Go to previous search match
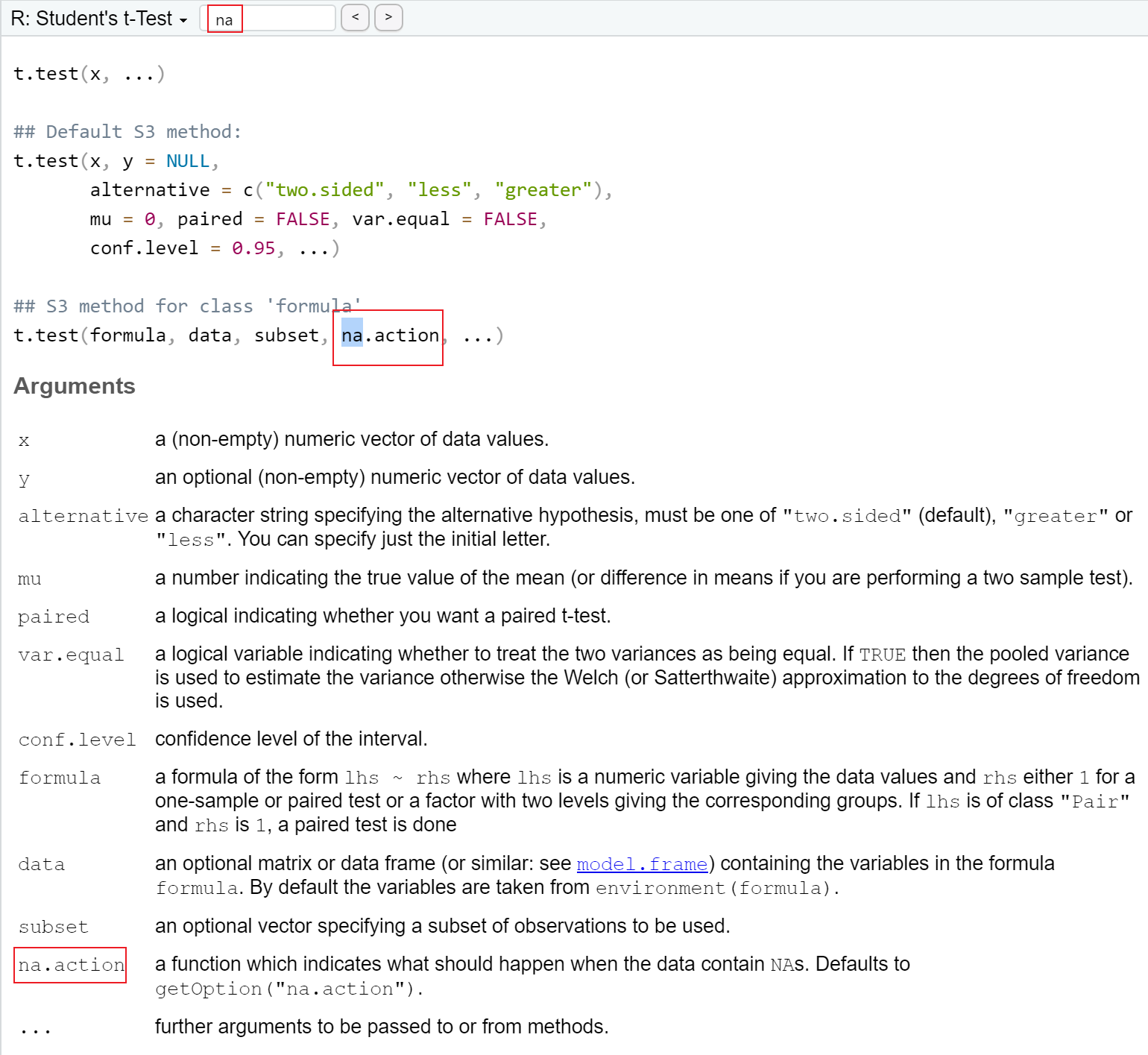Screen dimensions: 1148x1055 (x=355, y=17)
